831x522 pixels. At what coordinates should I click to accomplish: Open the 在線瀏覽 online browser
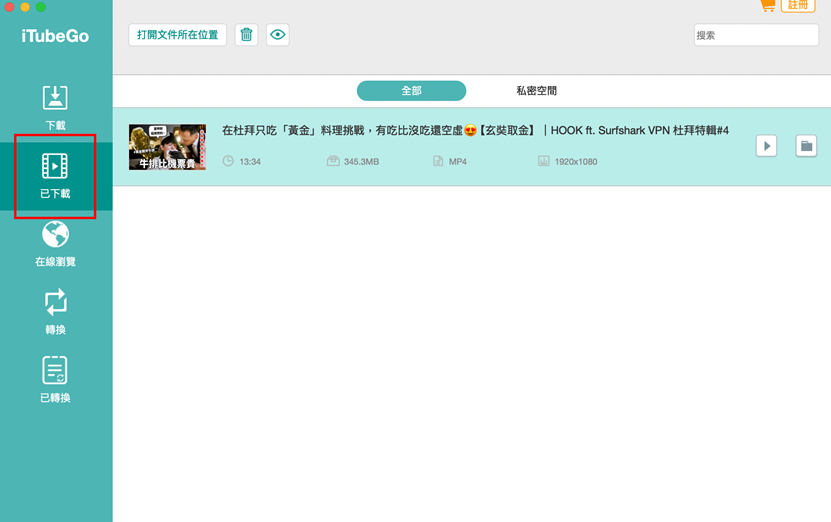(55, 243)
